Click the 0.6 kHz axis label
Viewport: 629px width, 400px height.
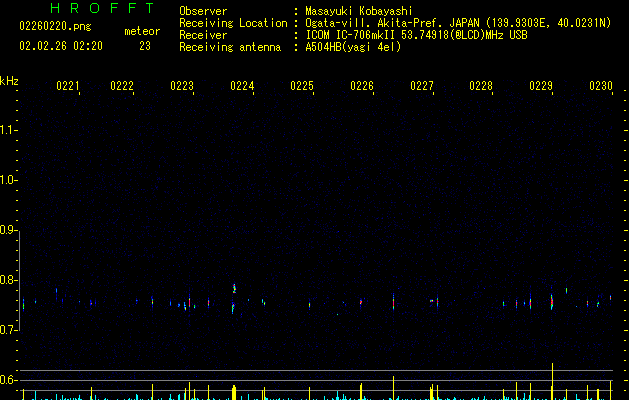[8, 380]
